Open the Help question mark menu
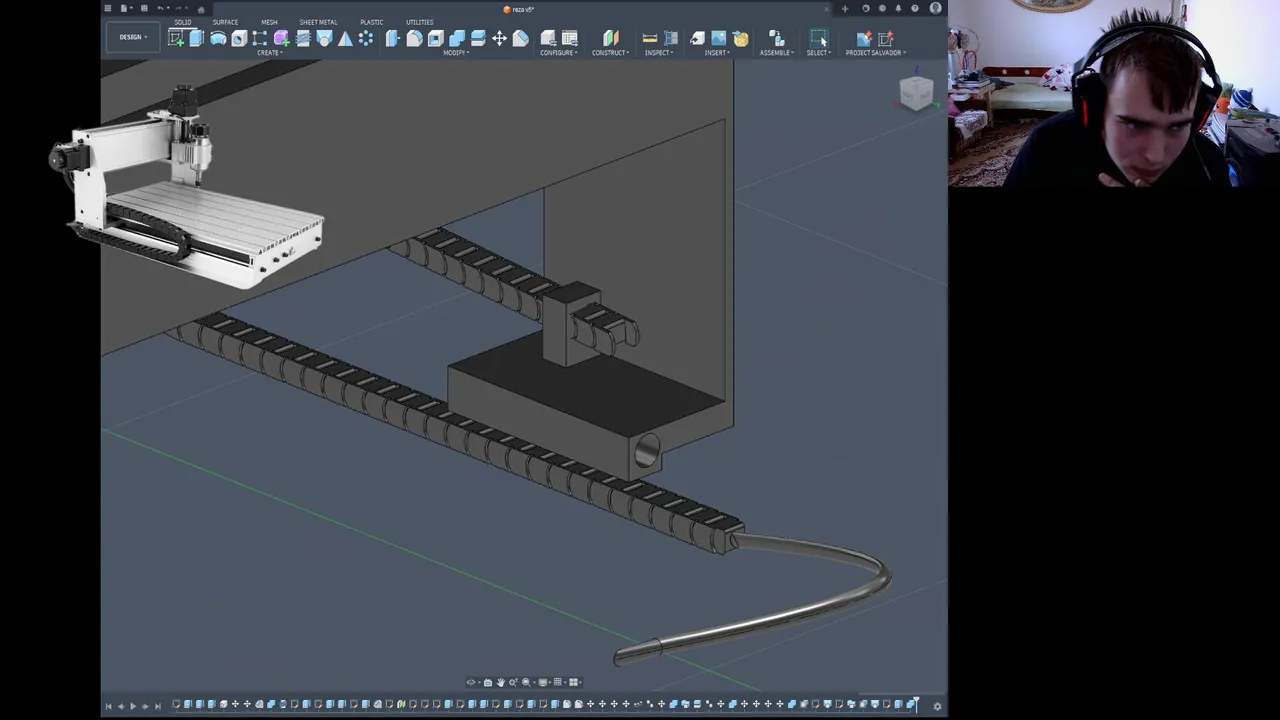This screenshot has width=1280, height=720. [914, 8]
